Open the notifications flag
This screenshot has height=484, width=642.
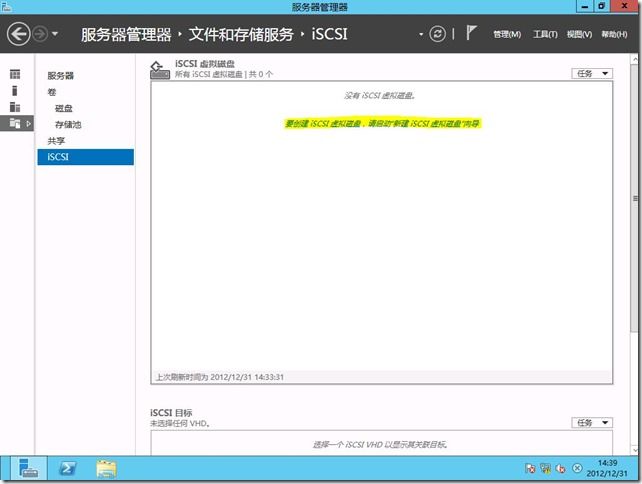pos(471,33)
